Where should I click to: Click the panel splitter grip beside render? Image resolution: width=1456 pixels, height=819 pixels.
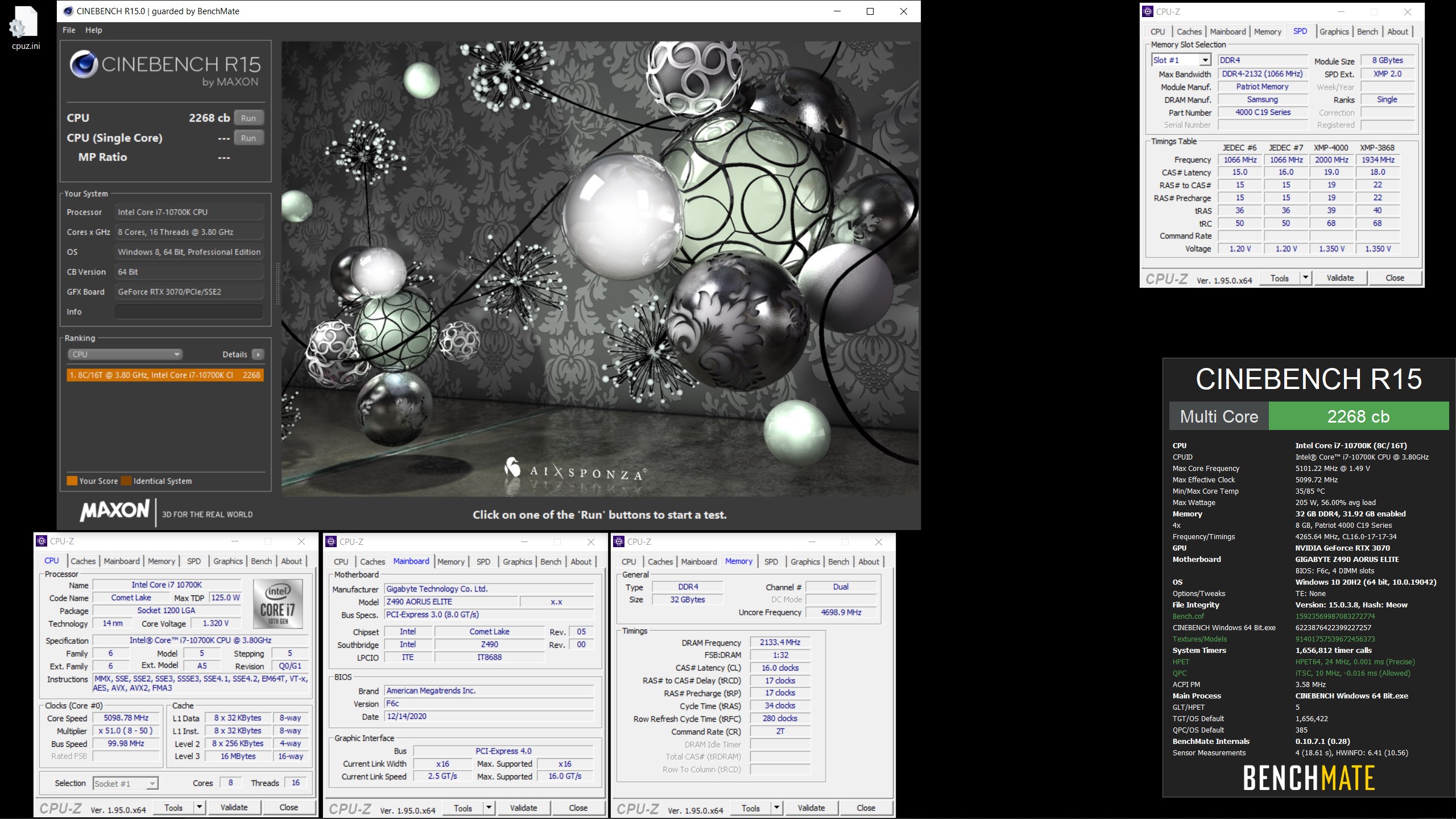tap(278, 283)
